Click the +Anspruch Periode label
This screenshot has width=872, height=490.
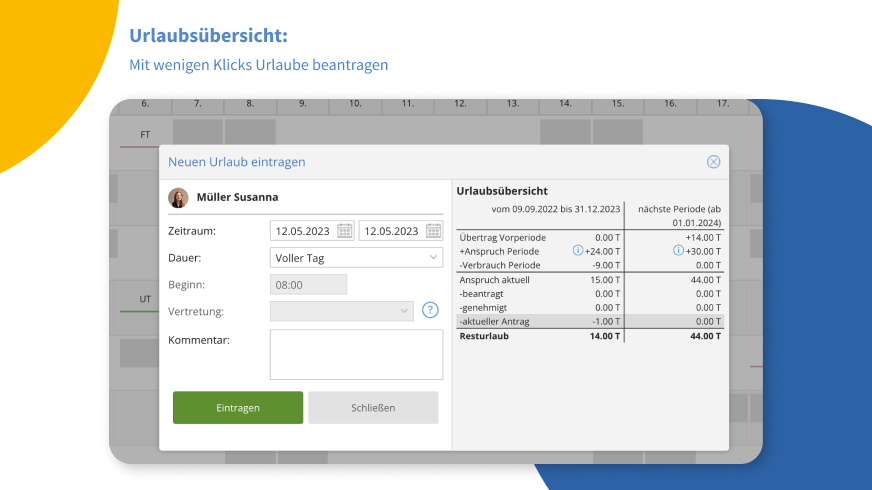[x=499, y=251]
